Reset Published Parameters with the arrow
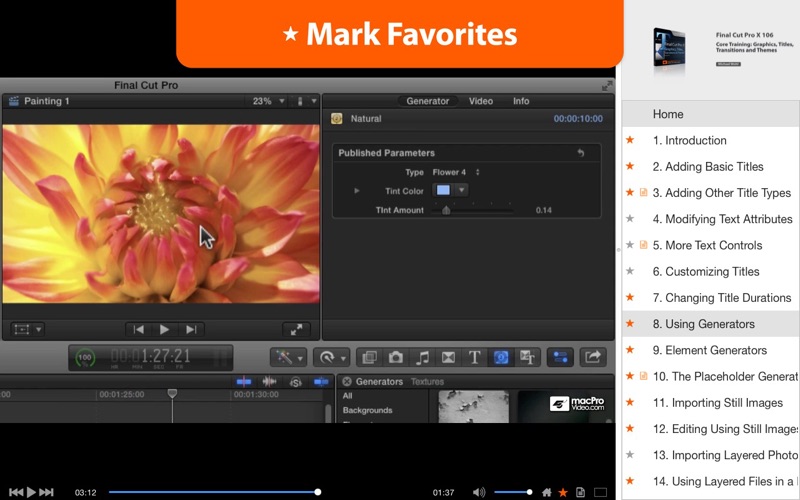The height and width of the screenshot is (500, 800). pyautogui.click(x=581, y=153)
